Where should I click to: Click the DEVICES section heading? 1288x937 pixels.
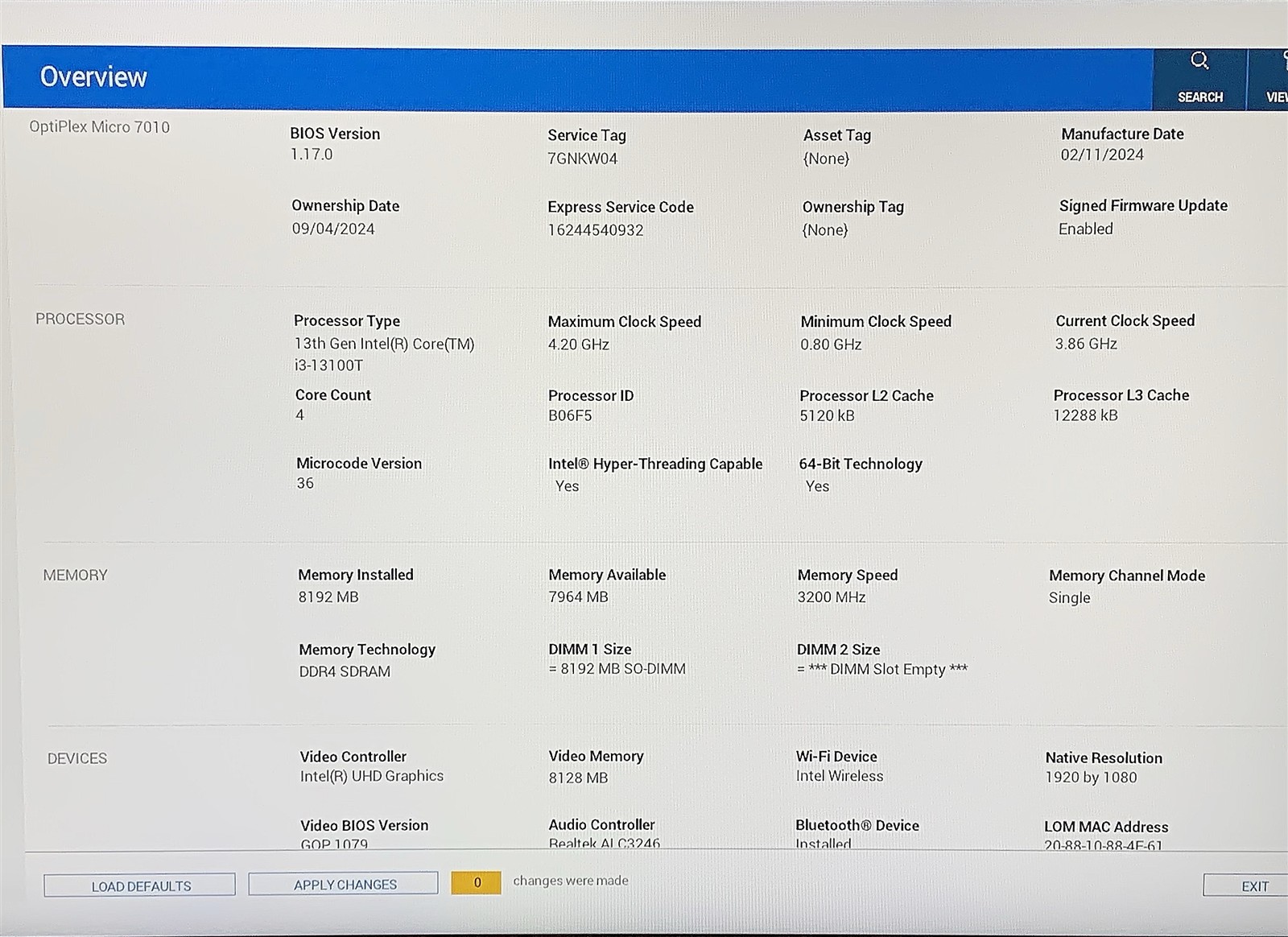77,759
